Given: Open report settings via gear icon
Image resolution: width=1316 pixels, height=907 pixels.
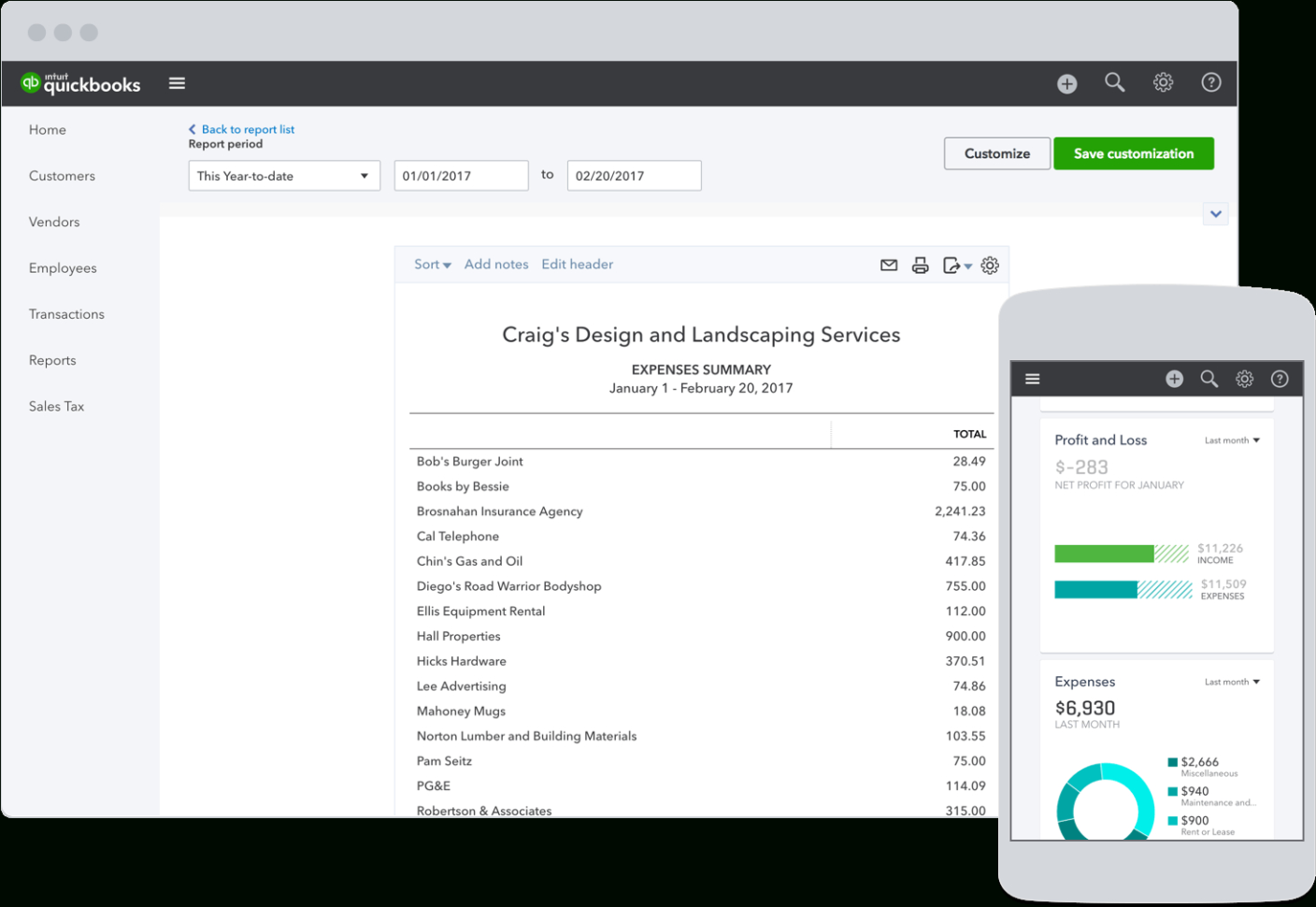Looking at the screenshot, I should 990,265.
